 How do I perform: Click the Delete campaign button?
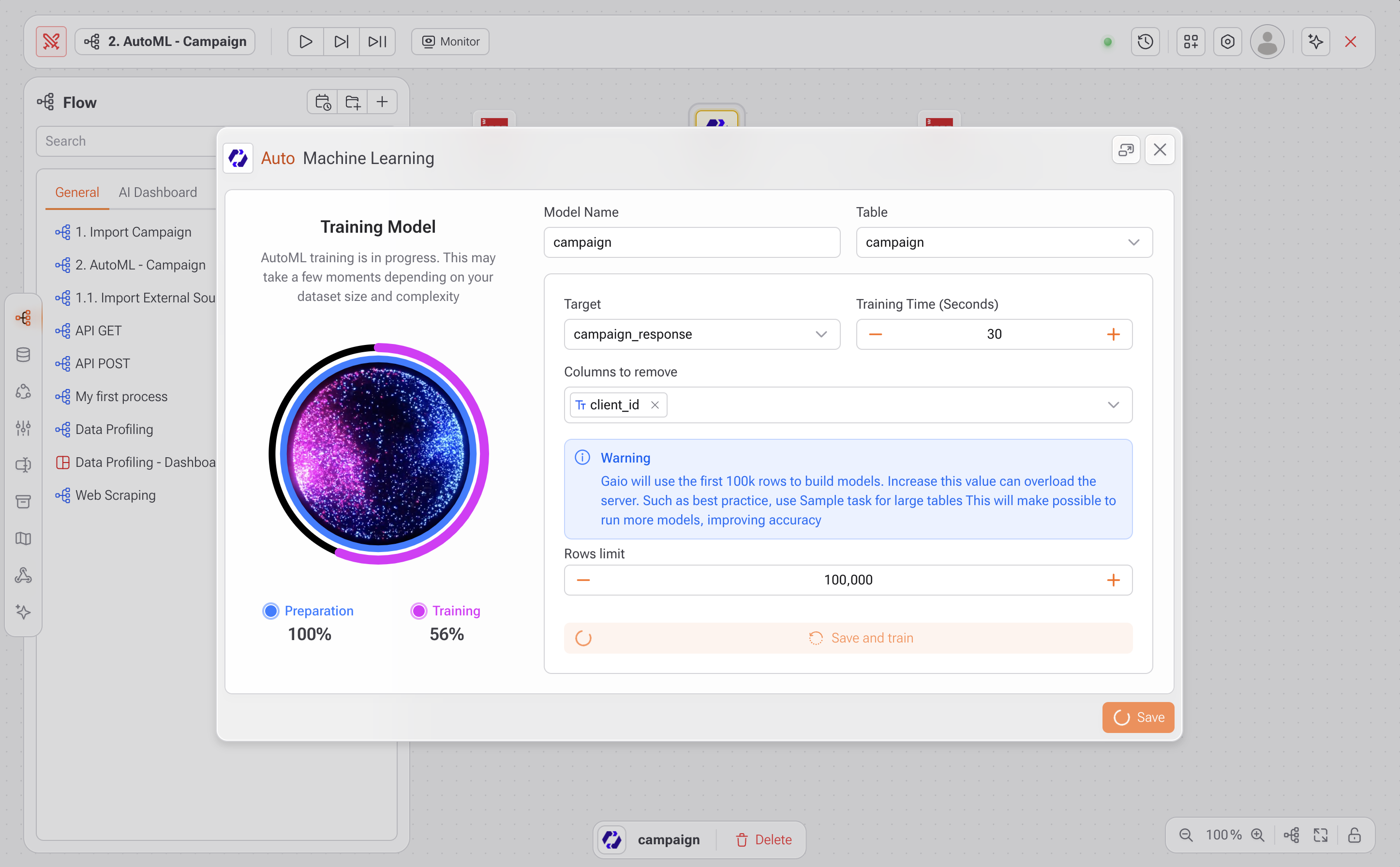tap(763, 839)
